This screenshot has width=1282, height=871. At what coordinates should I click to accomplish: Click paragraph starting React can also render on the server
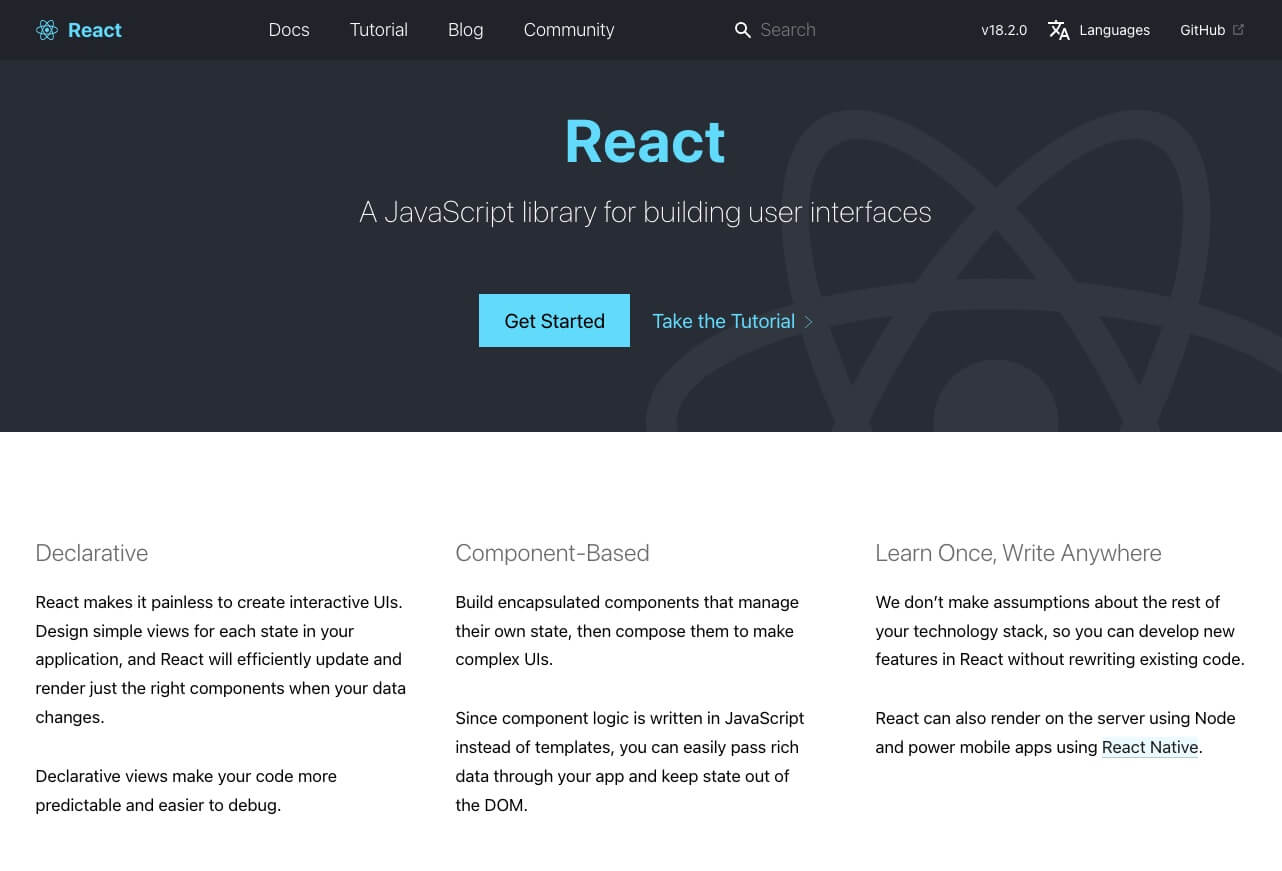(1056, 733)
